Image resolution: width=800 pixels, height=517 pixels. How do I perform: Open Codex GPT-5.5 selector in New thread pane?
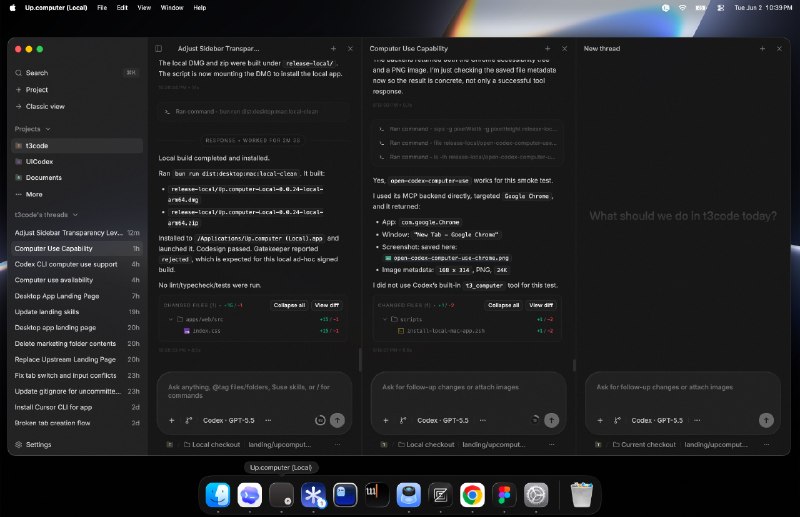(x=657, y=421)
